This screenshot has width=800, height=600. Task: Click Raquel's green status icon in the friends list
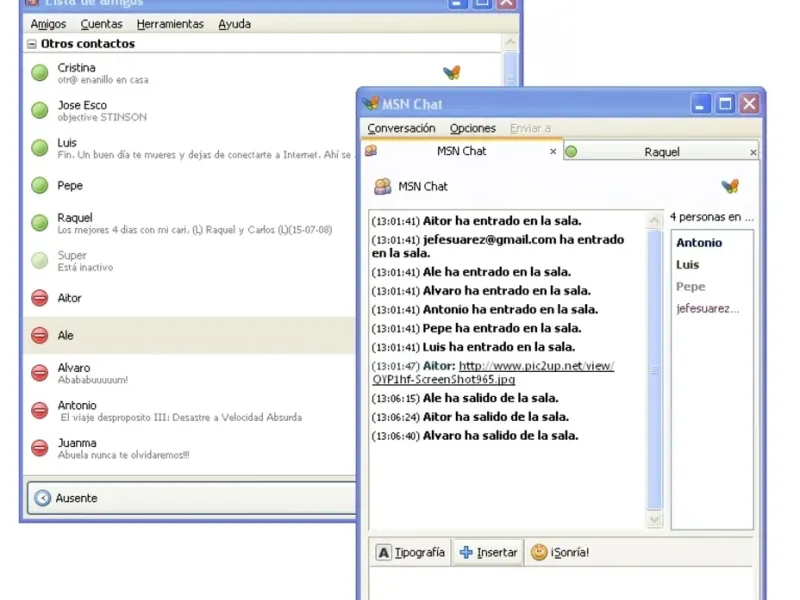[40, 223]
